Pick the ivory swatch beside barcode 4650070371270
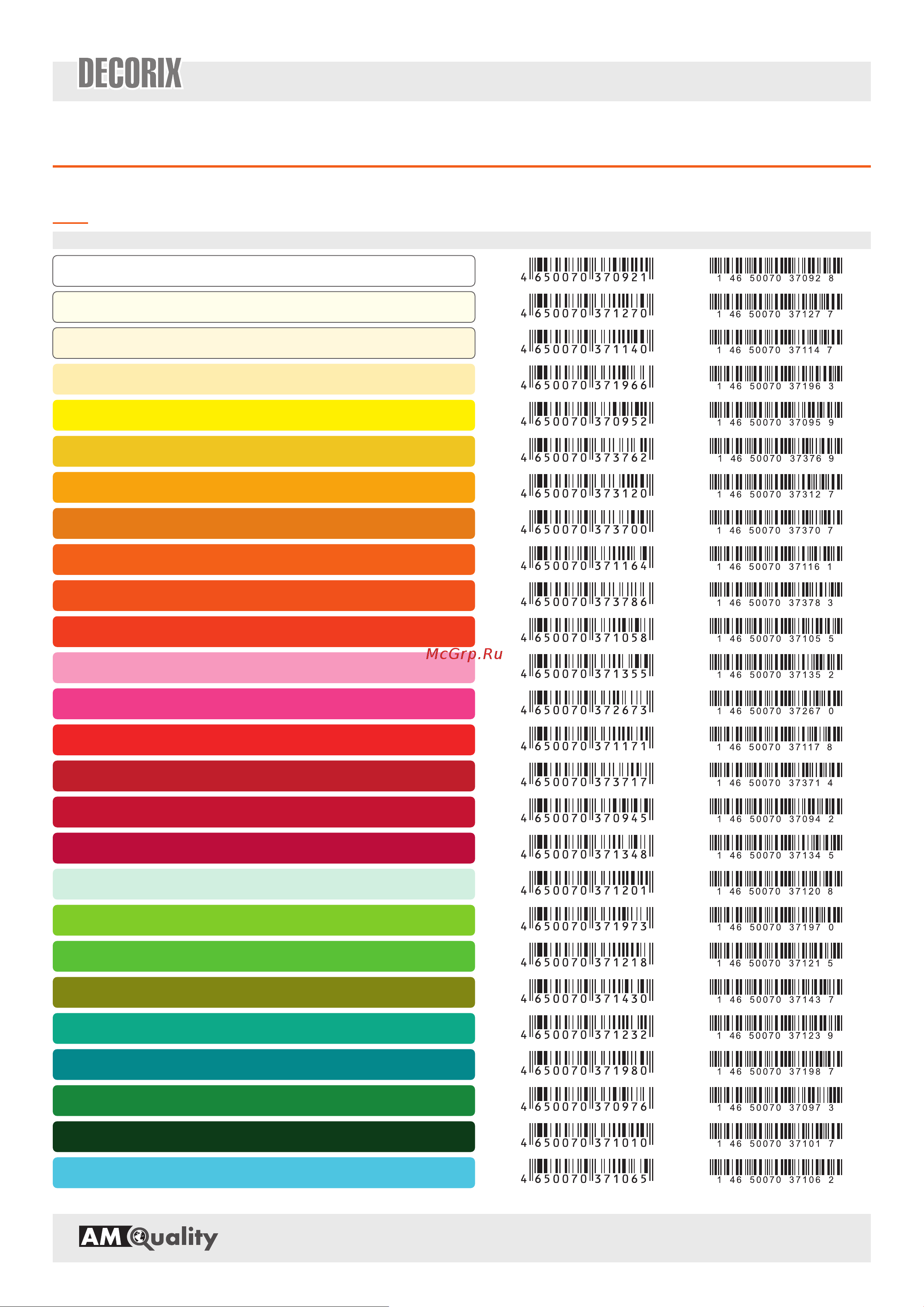This screenshot has width=924, height=1307. [x=264, y=307]
